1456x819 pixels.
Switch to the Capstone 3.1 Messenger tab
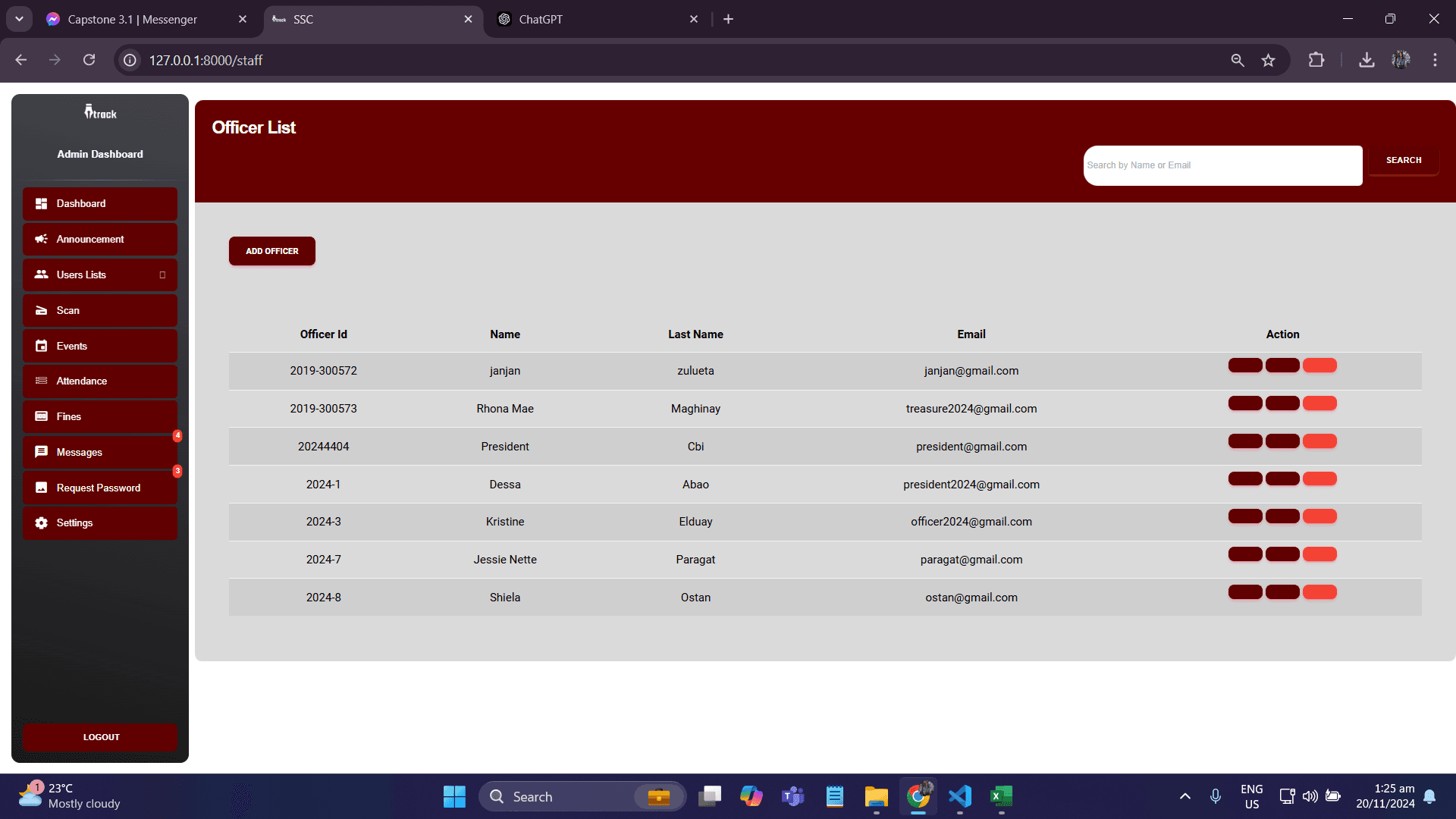coord(147,19)
